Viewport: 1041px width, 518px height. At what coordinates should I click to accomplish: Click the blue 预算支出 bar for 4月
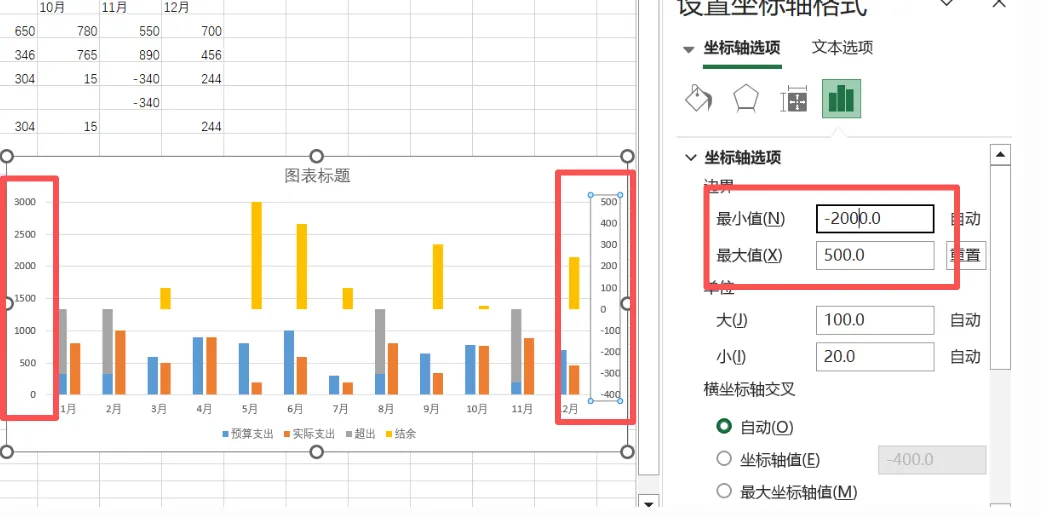point(198,366)
